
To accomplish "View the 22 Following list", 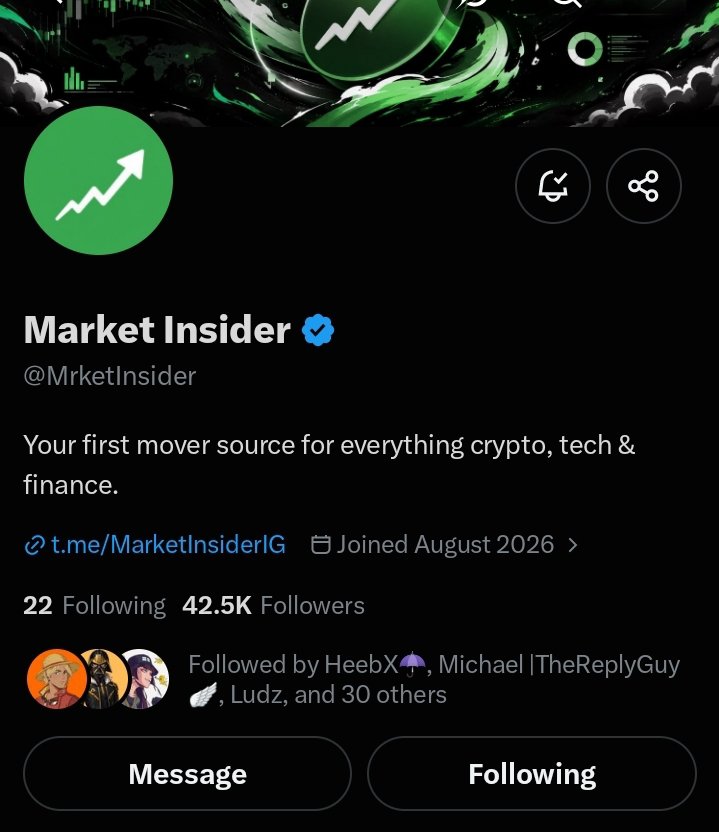I will pyautogui.click(x=94, y=605).
